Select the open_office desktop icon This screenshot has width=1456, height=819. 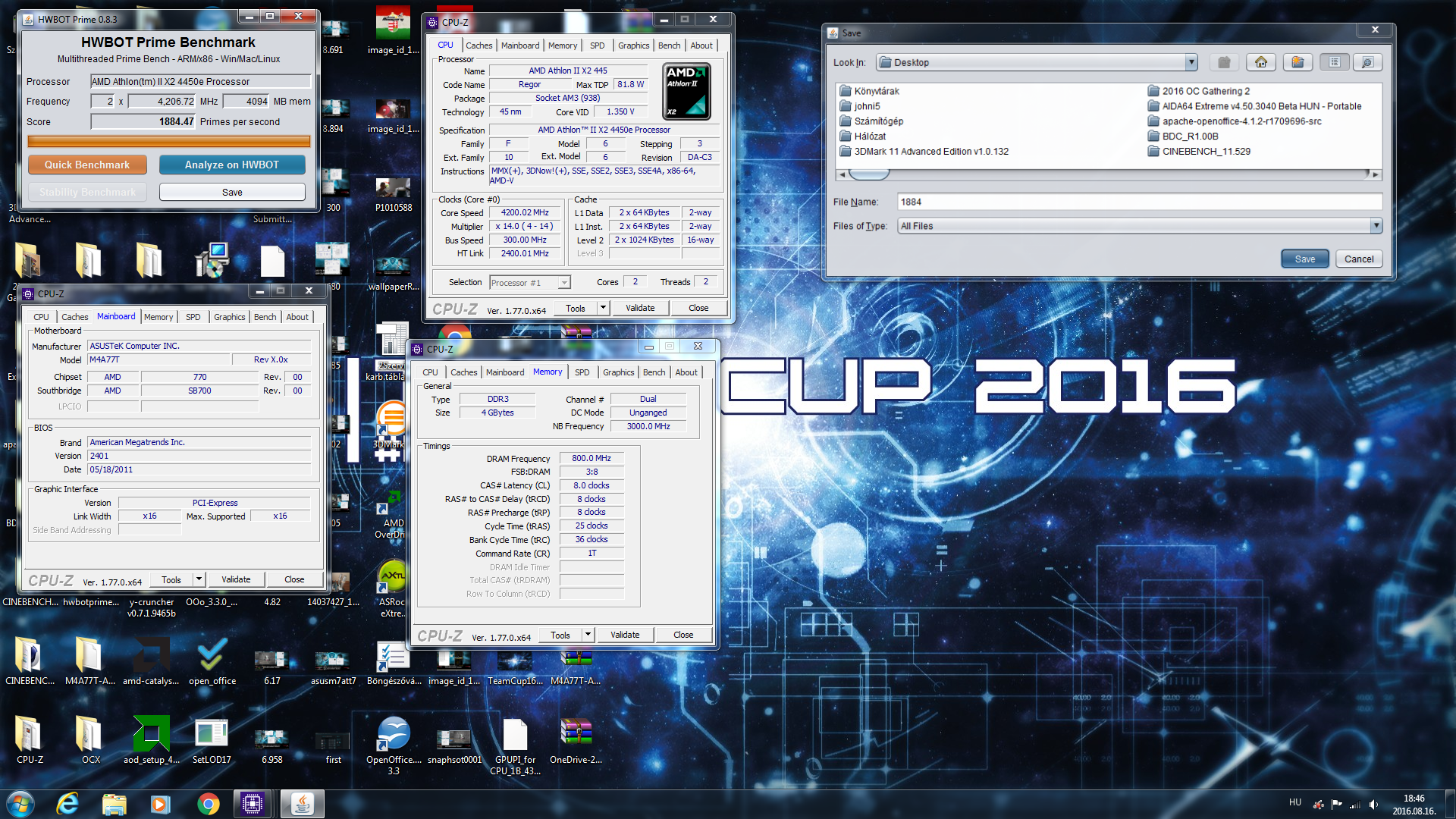click(x=212, y=661)
